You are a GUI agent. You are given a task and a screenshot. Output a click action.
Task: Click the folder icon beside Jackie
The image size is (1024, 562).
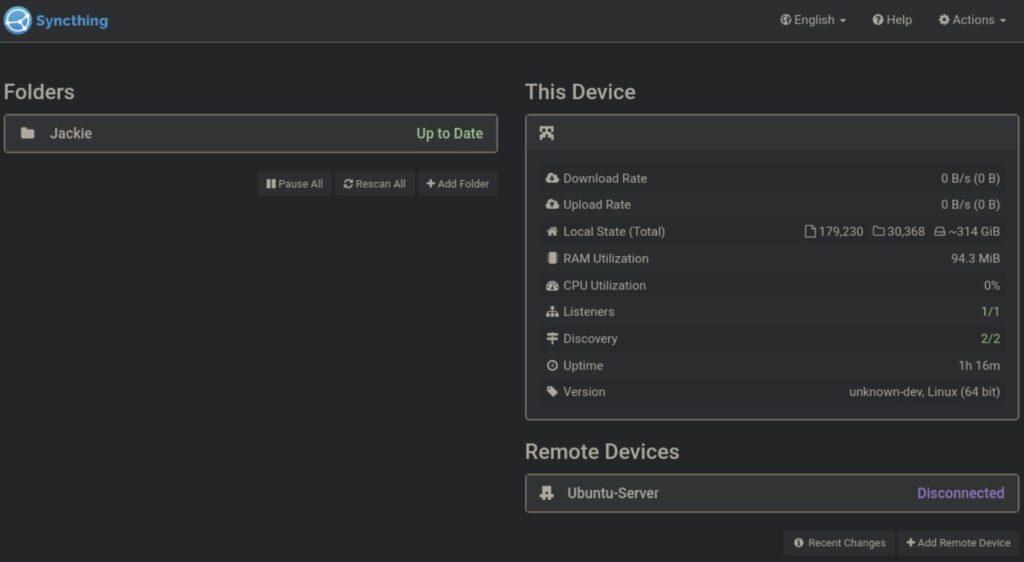(x=27, y=133)
